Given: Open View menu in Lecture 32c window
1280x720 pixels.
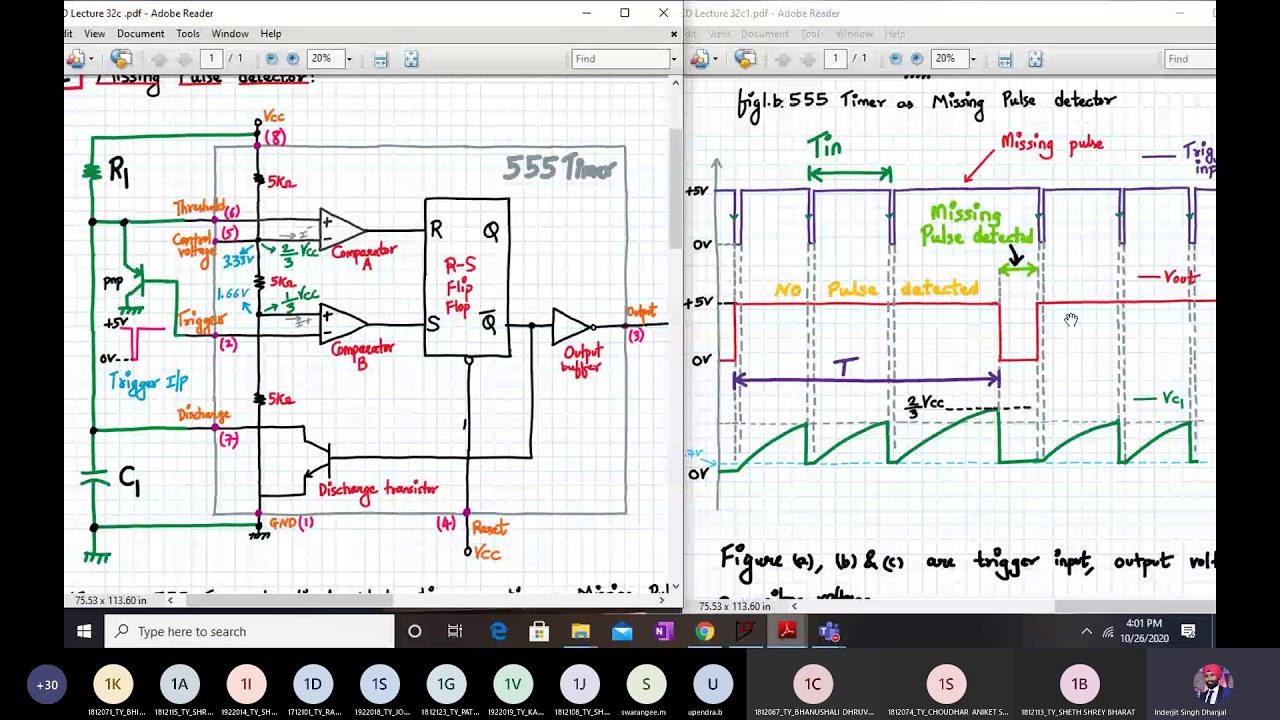Looking at the screenshot, I should tap(94, 34).
